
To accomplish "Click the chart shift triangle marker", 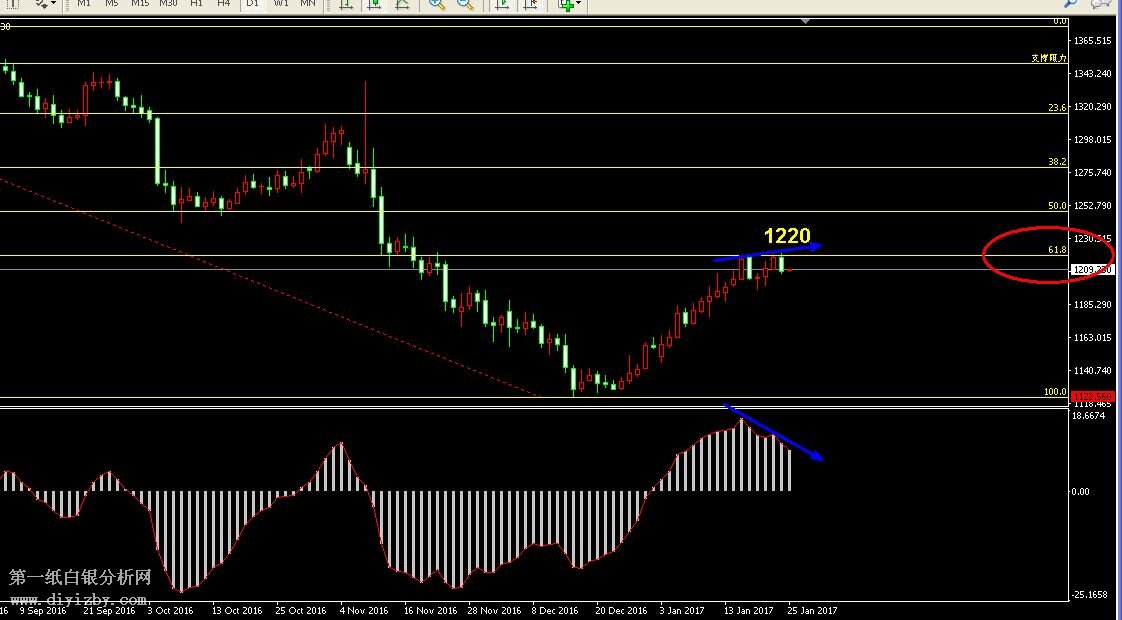I will (806, 21).
